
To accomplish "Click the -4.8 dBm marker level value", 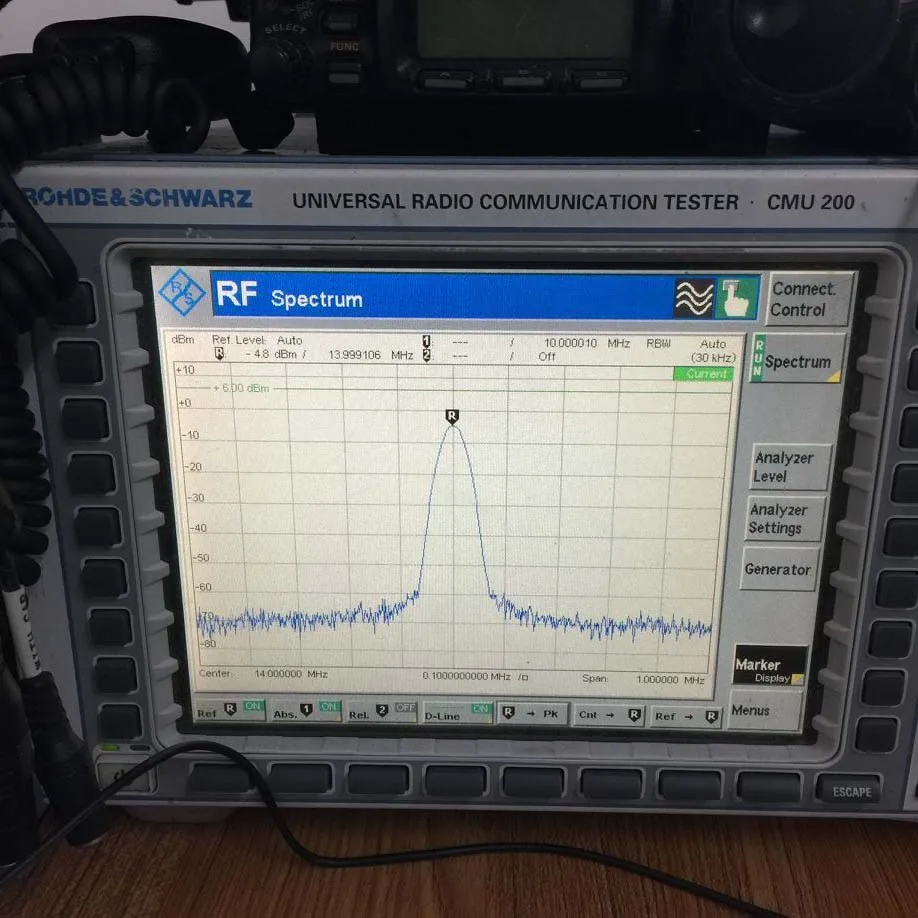I will click(x=271, y=354).
